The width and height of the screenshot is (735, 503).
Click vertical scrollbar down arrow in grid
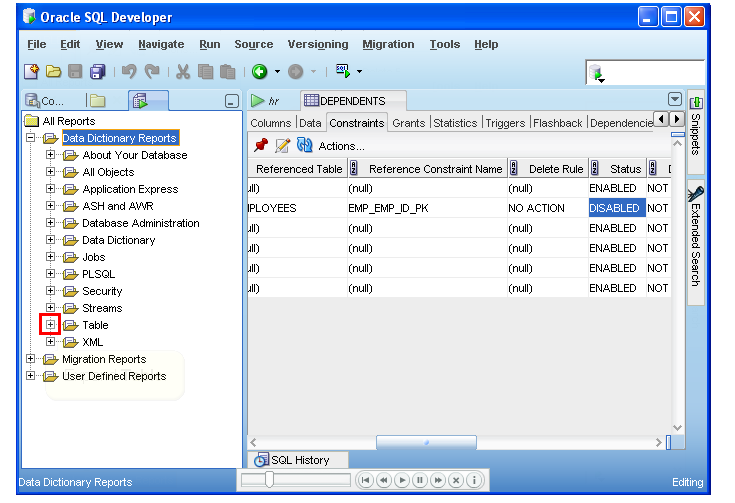677,427
